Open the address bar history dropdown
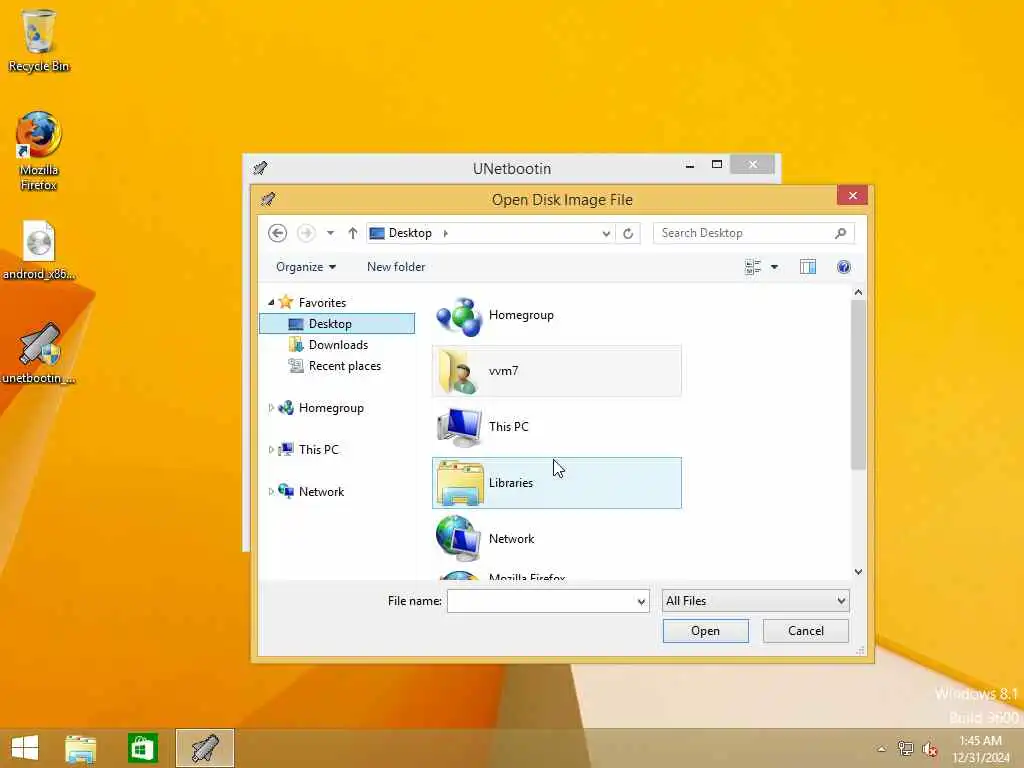This screenshot has width=1024, height=768. pyautogui.click(x=606, y=233)
